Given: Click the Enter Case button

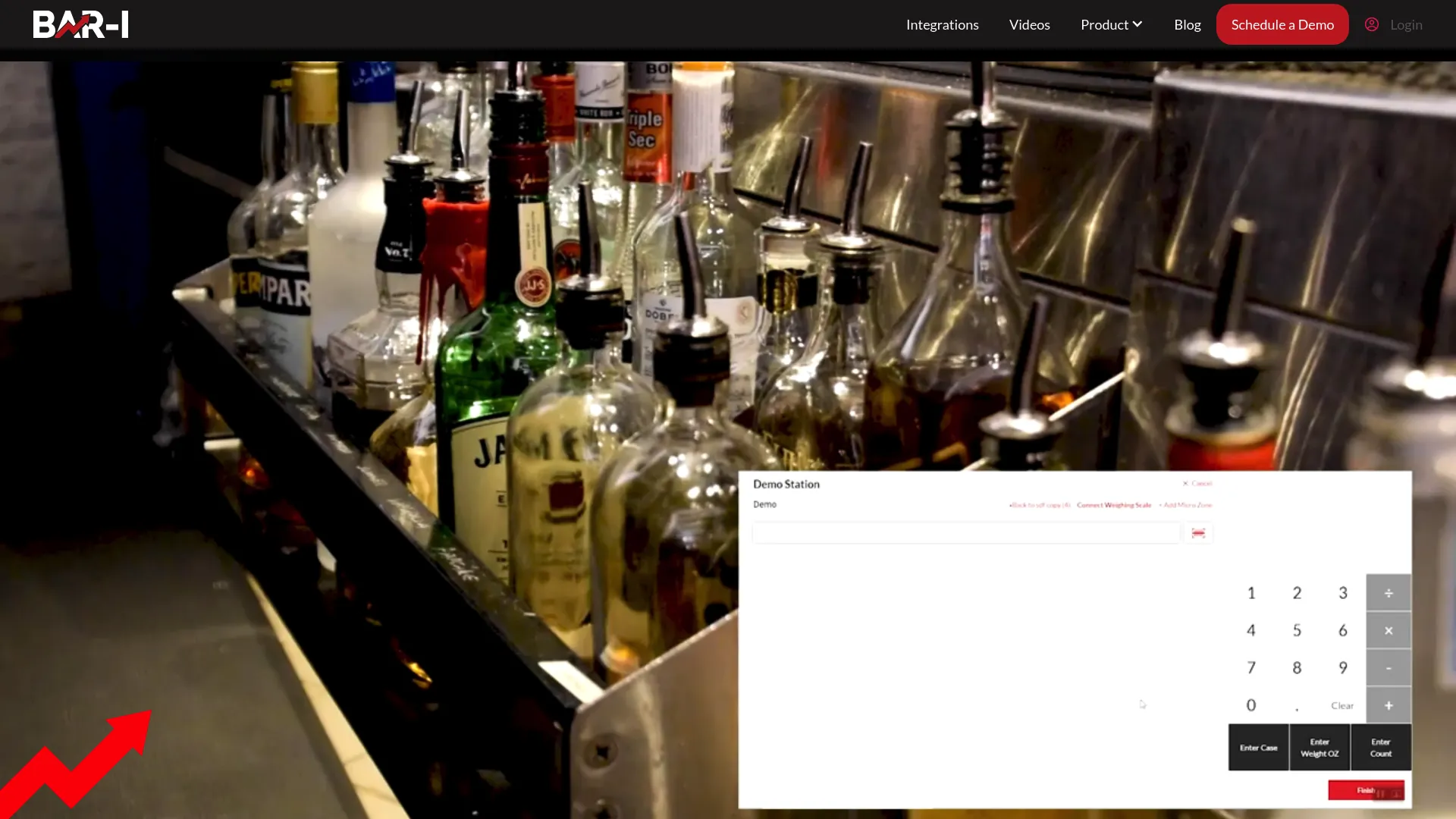Looking at the screenshot, I should coord(1259,748).
